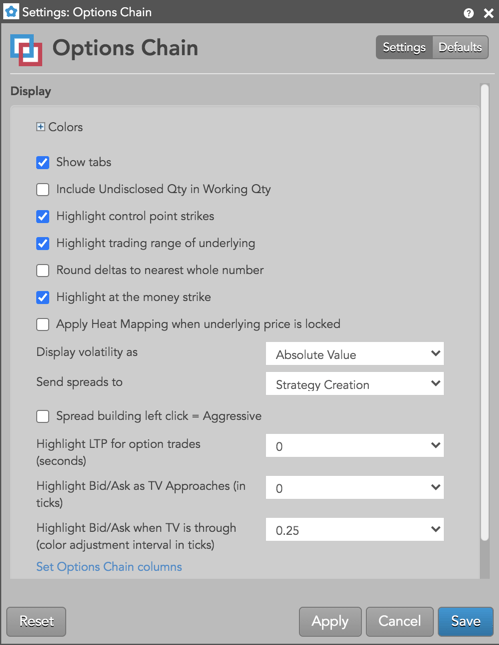Screen dimensions: 499x645
Task: Open Highlight LTP for option trades dropdown
Action: click(355, 445)
